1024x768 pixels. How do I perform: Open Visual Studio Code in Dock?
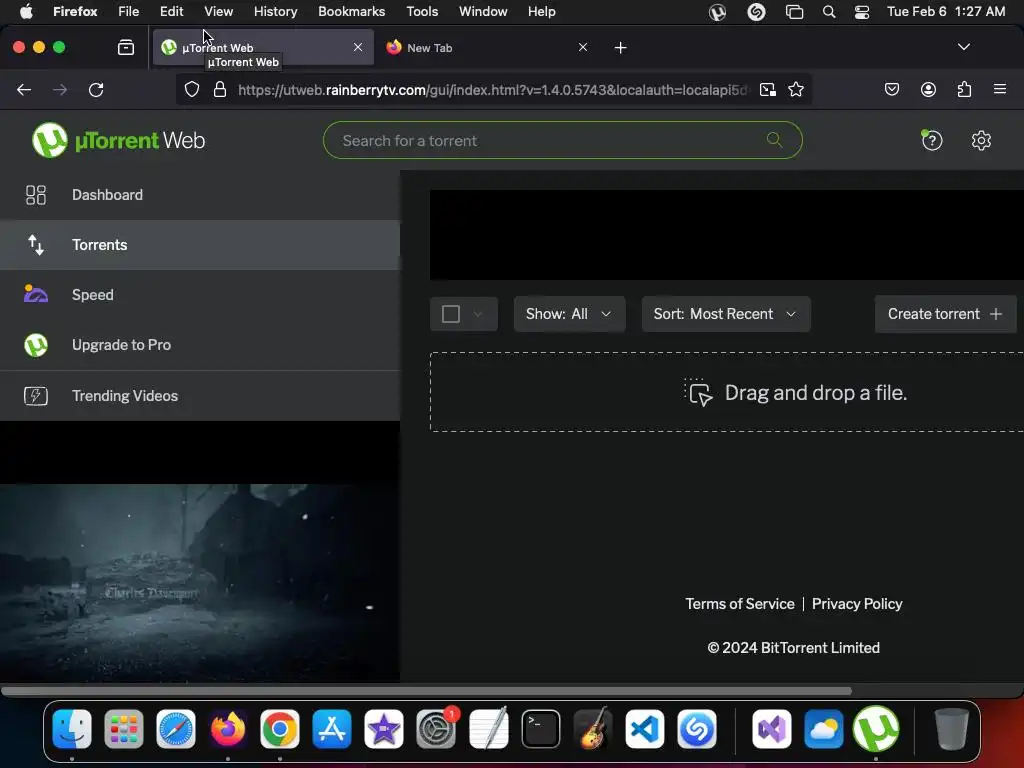pos(645,729)
